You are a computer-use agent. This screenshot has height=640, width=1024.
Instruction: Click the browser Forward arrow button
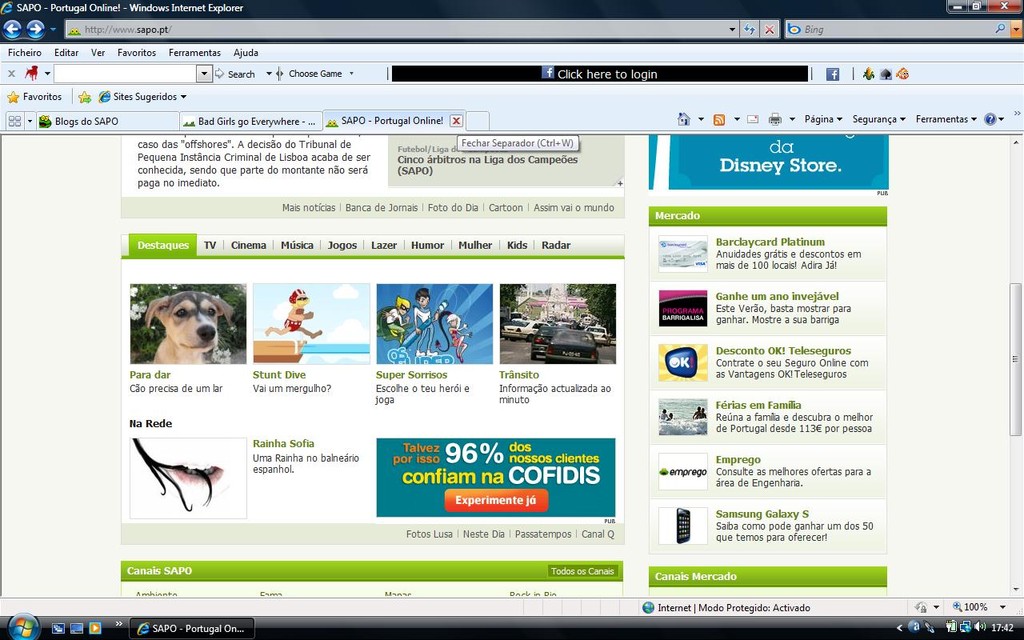[35, 29]
